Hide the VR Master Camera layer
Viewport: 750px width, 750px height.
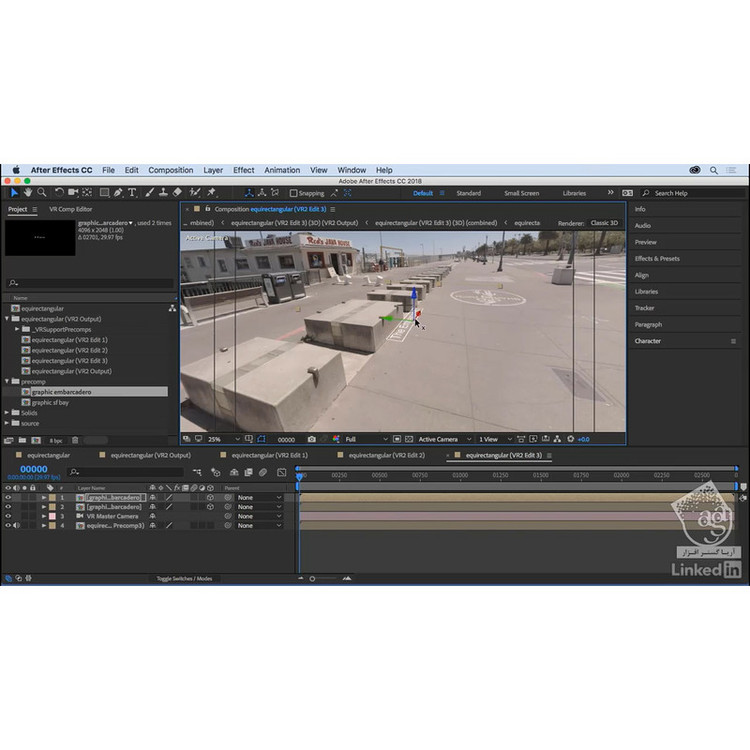(8, 516)
